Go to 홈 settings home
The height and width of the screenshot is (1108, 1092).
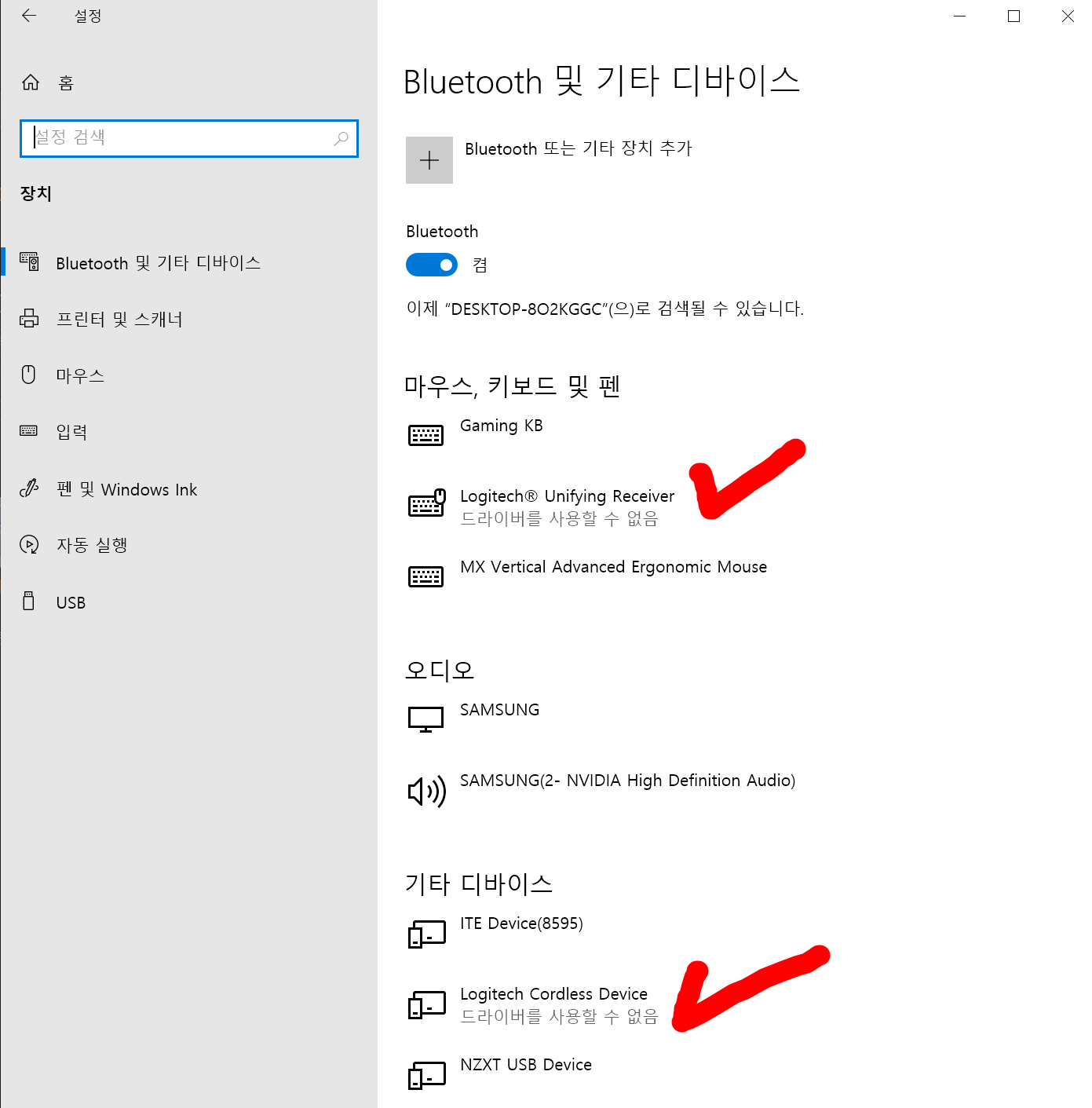coord(188,82)
